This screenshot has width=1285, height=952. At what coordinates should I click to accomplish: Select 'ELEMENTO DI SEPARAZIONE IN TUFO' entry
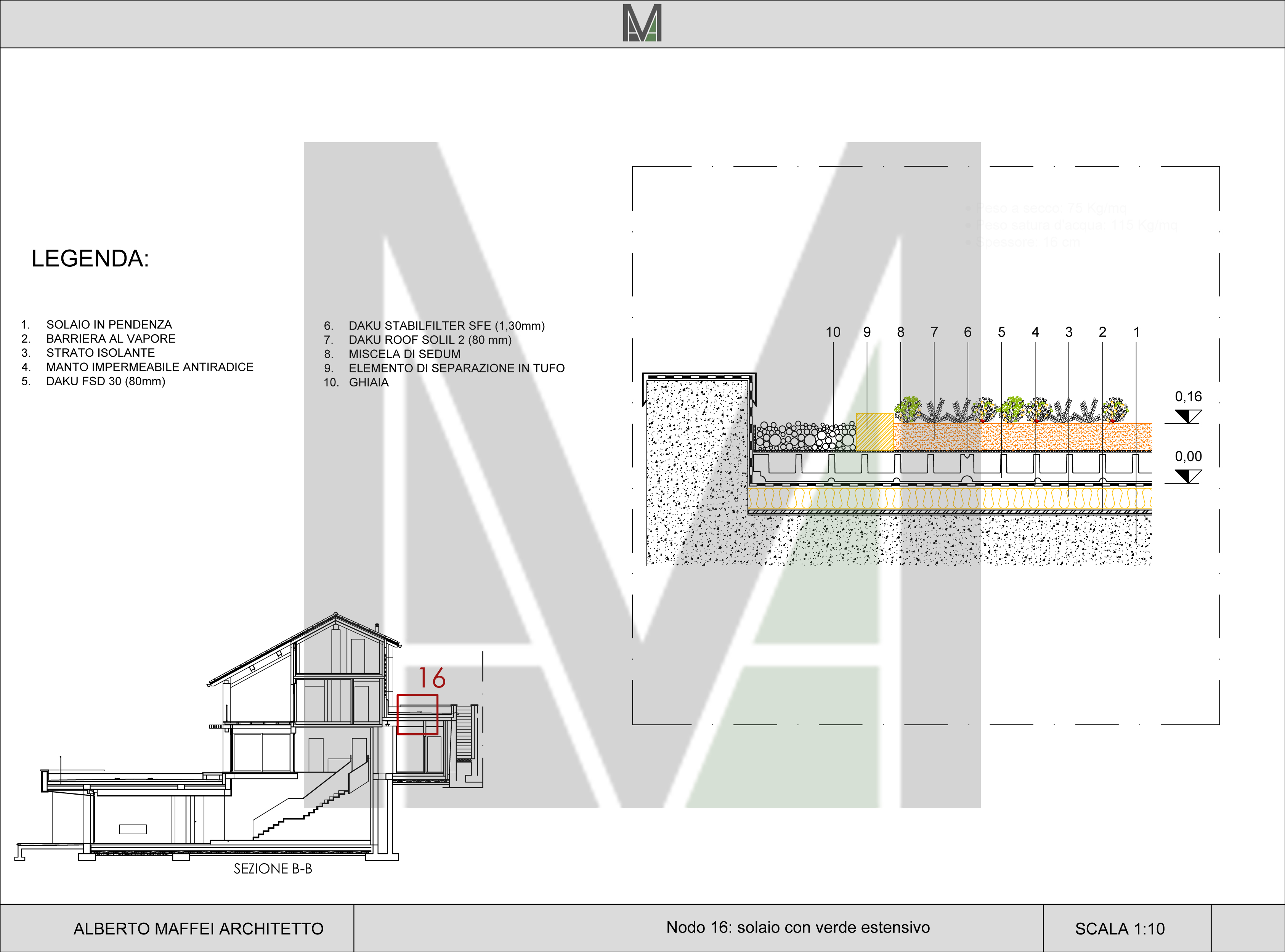coord(456,368)
